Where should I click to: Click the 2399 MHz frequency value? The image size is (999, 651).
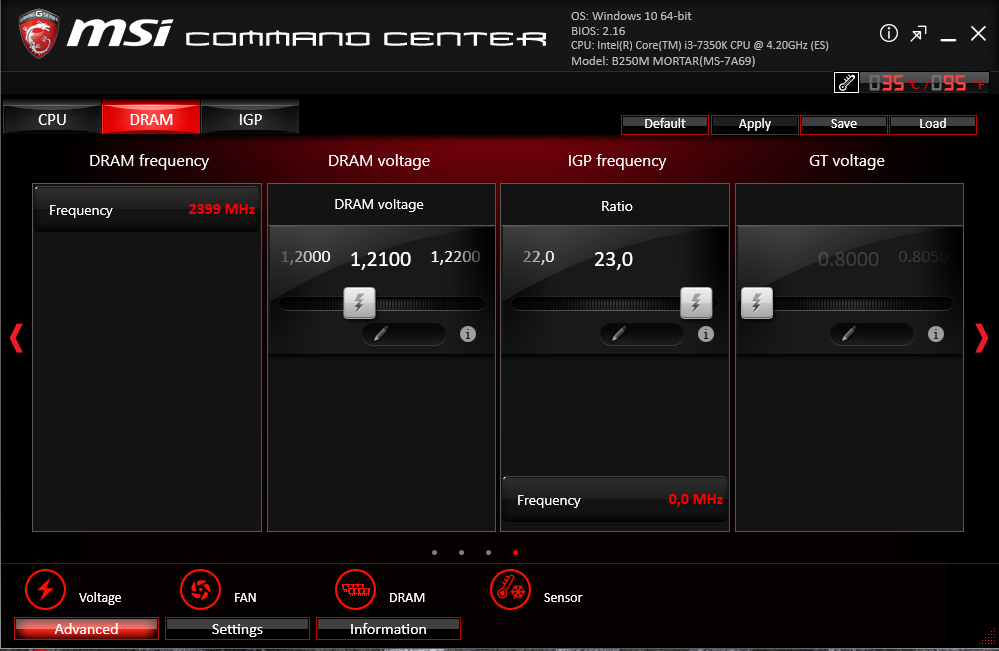click(x=221, y=209)
